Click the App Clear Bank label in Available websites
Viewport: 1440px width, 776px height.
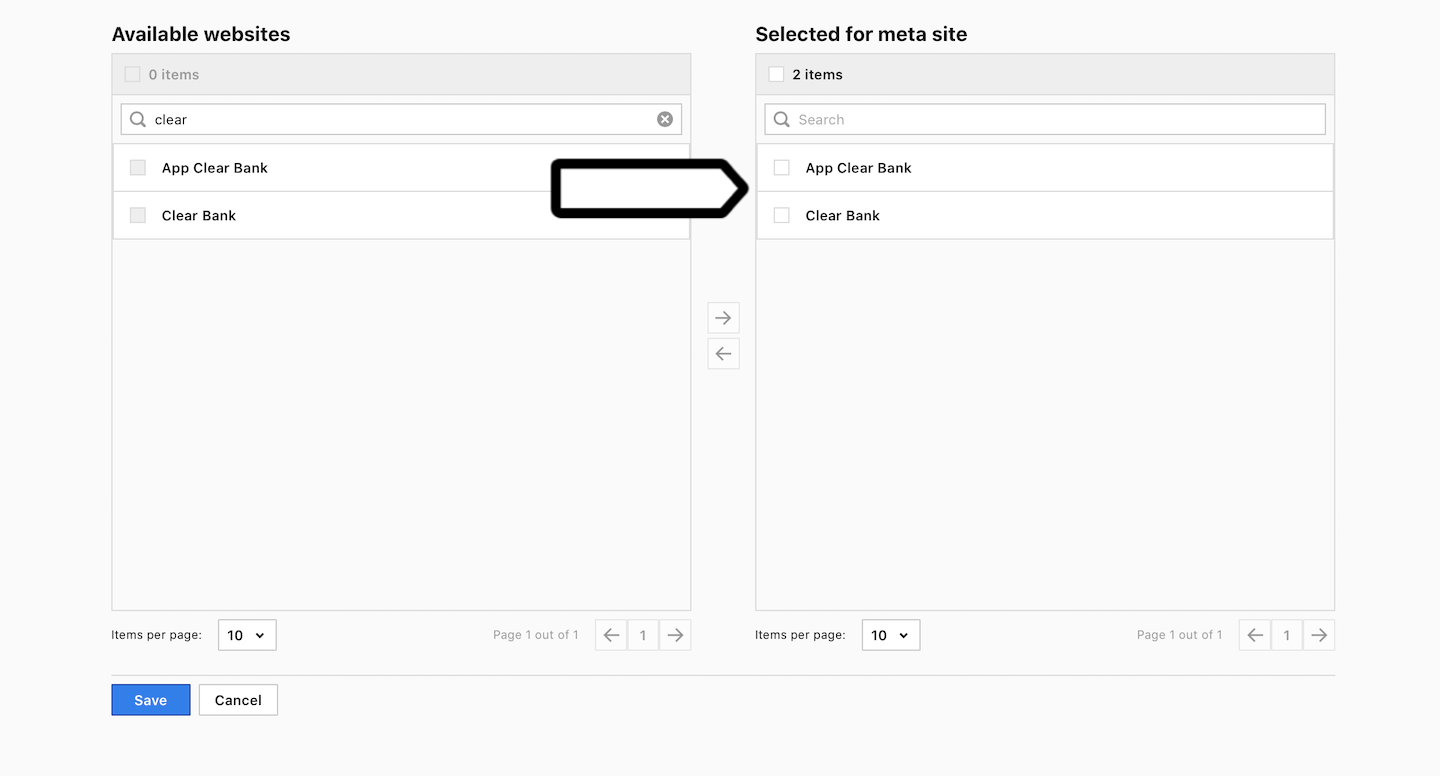click(215, 168)
